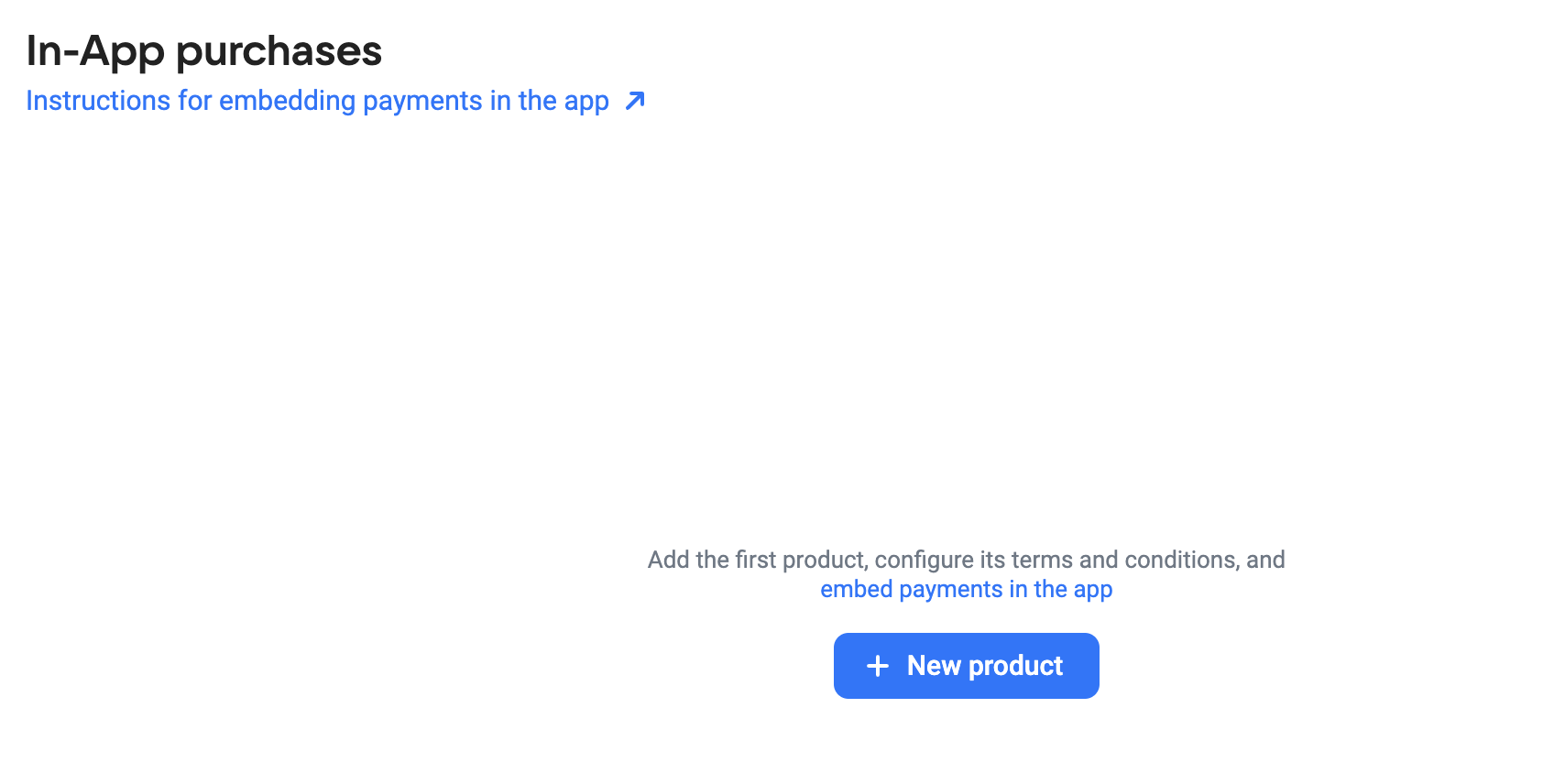Create a New product

tap(966, 666)
